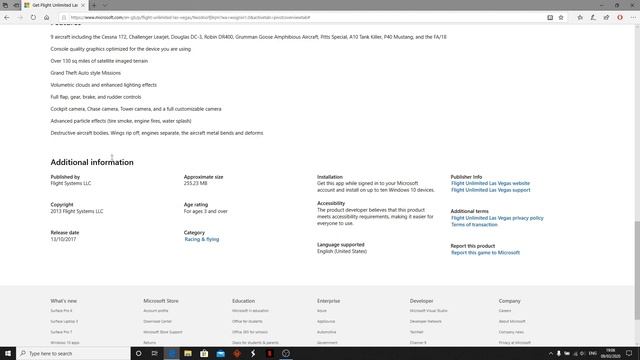Open Download Center footer link
640x360 pixels.
(158, 321)
